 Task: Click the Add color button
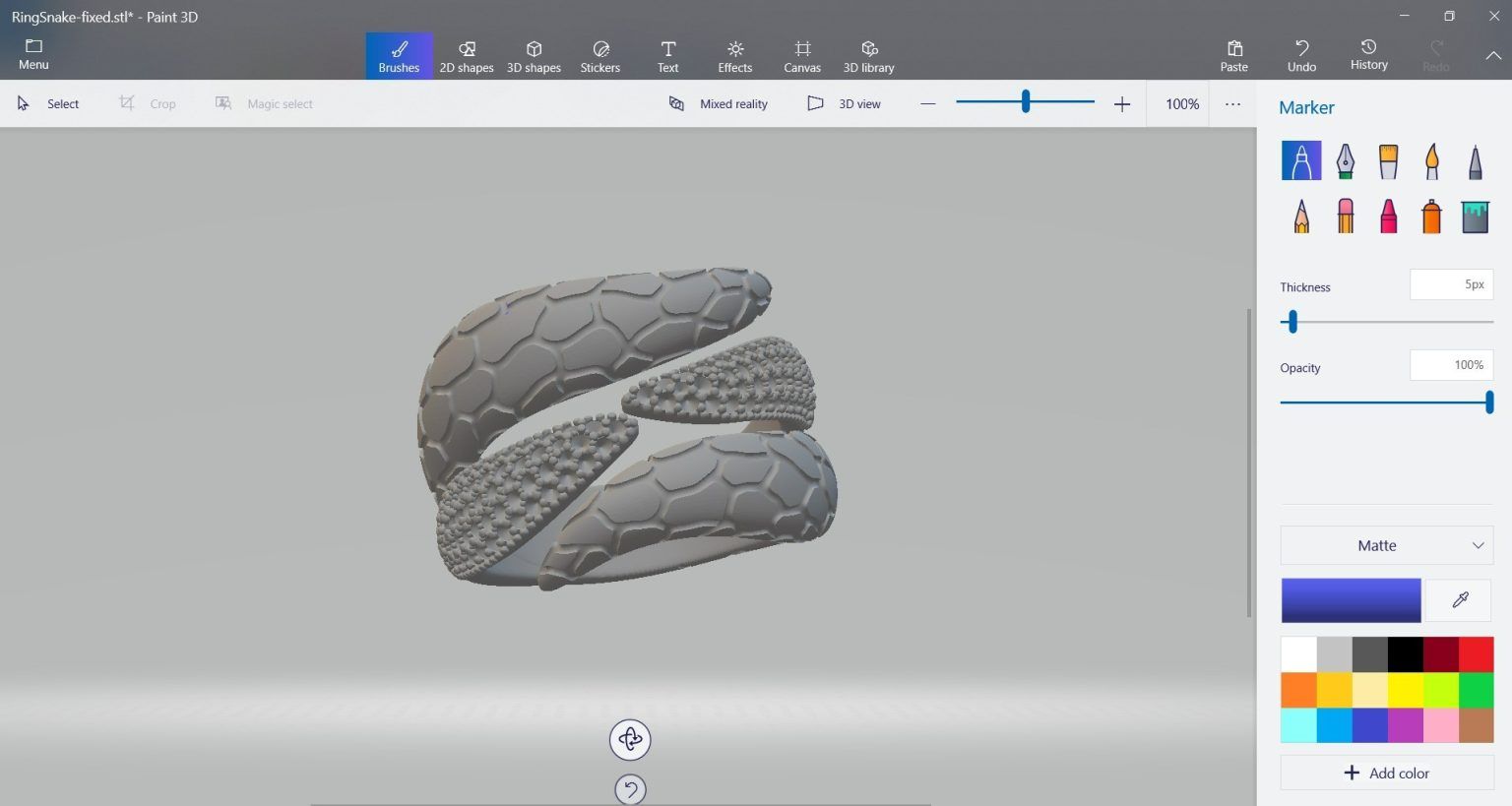(1386, 773)
